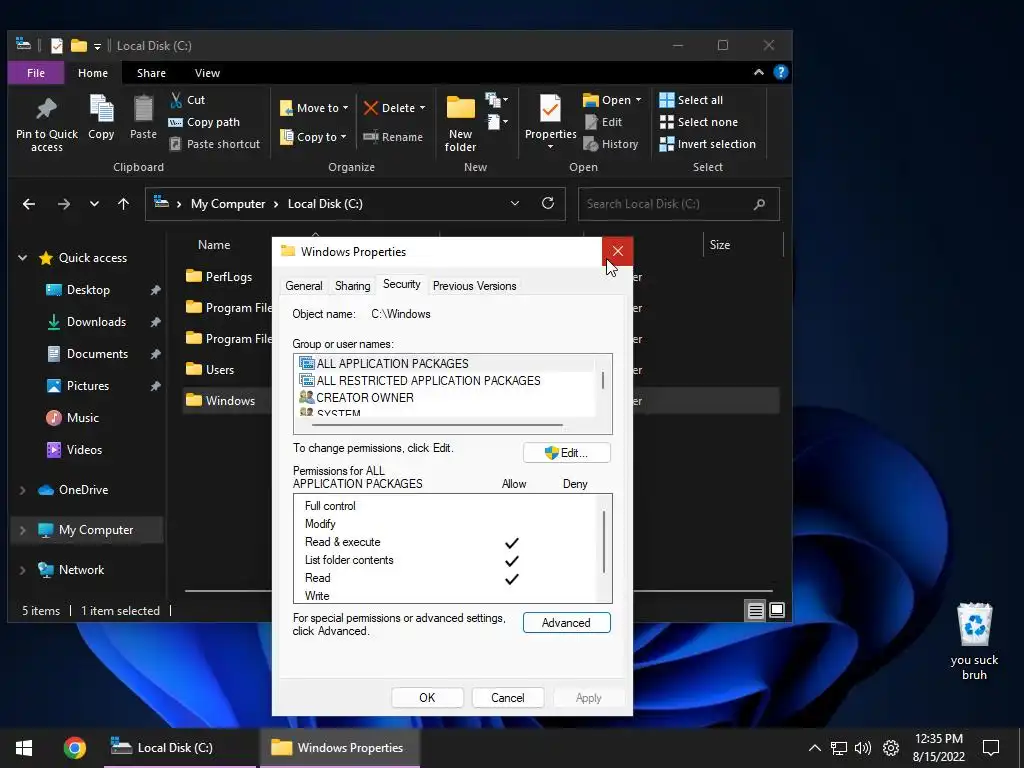Click the volume speaker tray icon

[x=863, y=748]
